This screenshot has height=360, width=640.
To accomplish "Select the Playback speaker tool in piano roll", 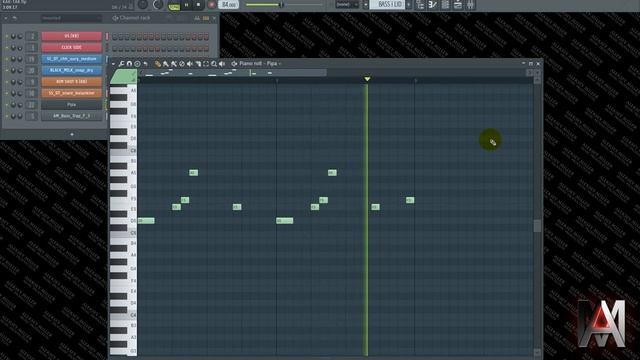I will (x=222, y=64).
